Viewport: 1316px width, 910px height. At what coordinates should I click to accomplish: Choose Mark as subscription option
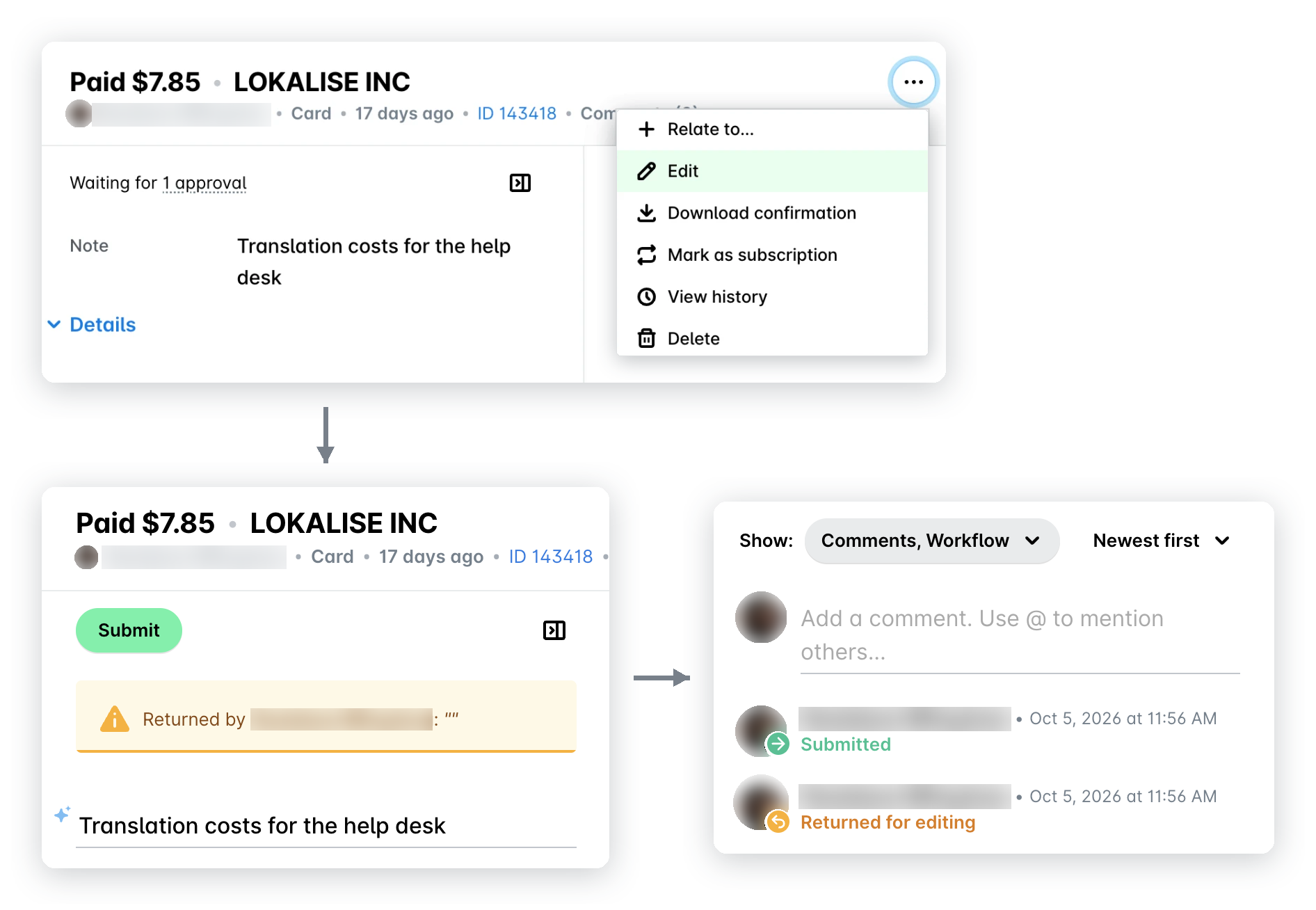(772, 255)
